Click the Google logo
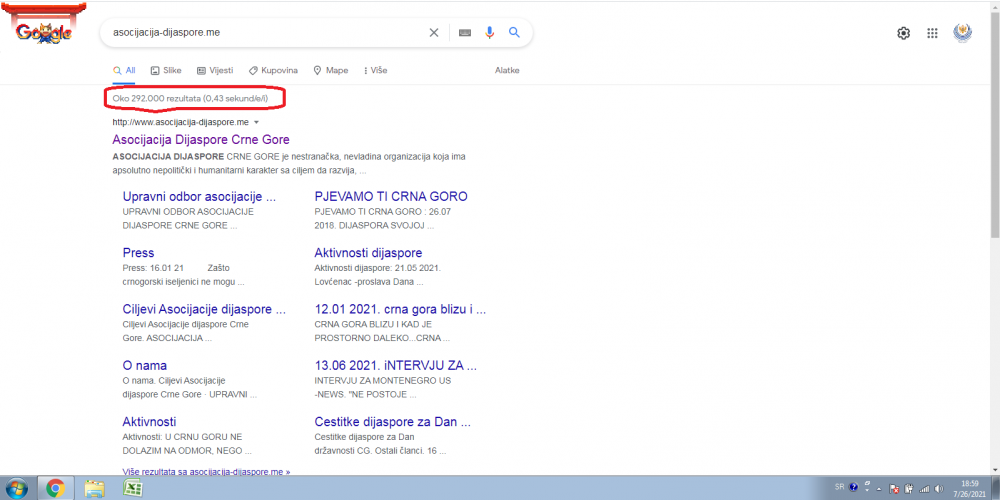Screen dimensions: 1000x500 pos(44,31)
